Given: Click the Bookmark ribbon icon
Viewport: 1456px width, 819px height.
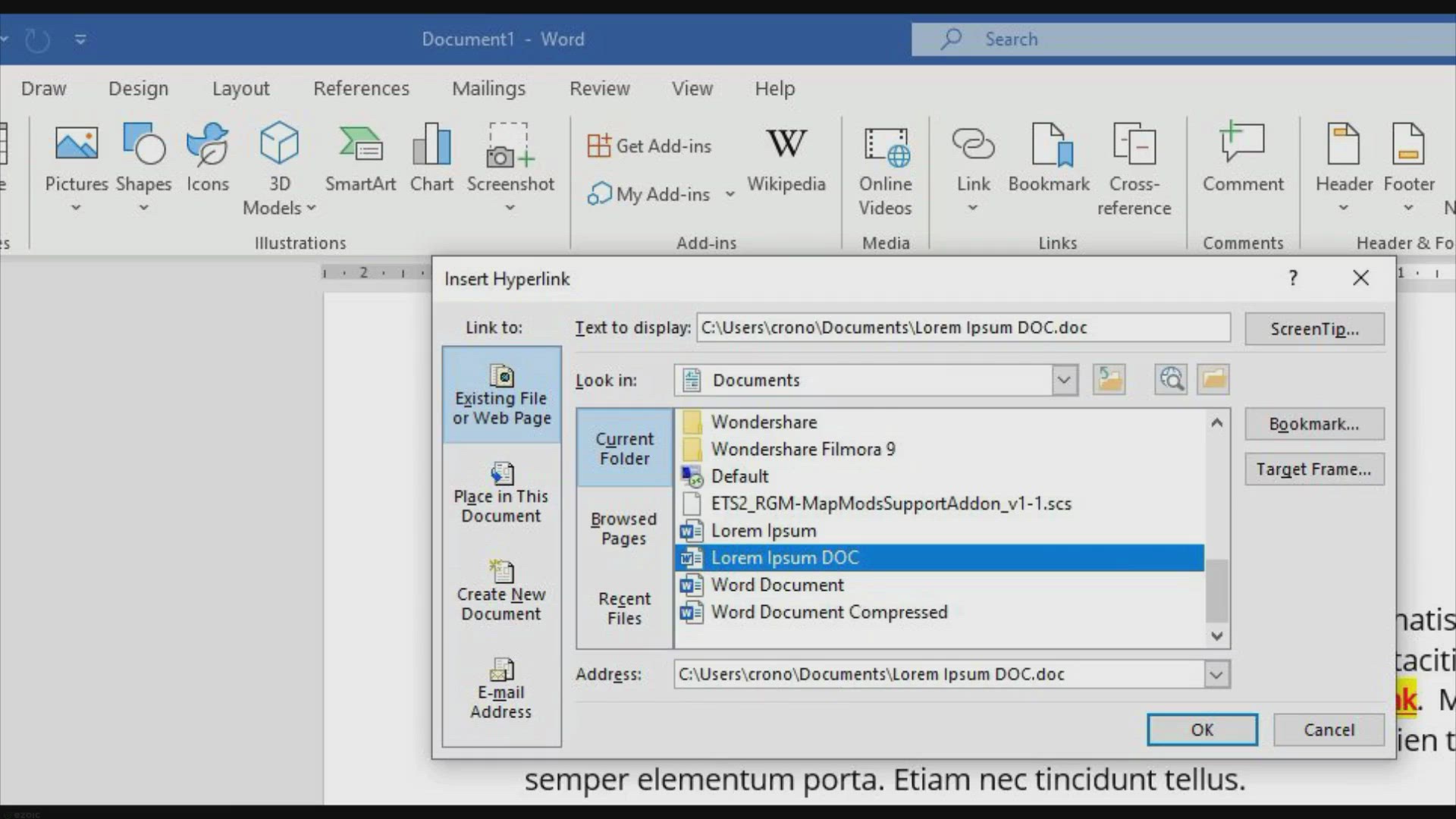Looking at the screenshot, I should 1049,158.
